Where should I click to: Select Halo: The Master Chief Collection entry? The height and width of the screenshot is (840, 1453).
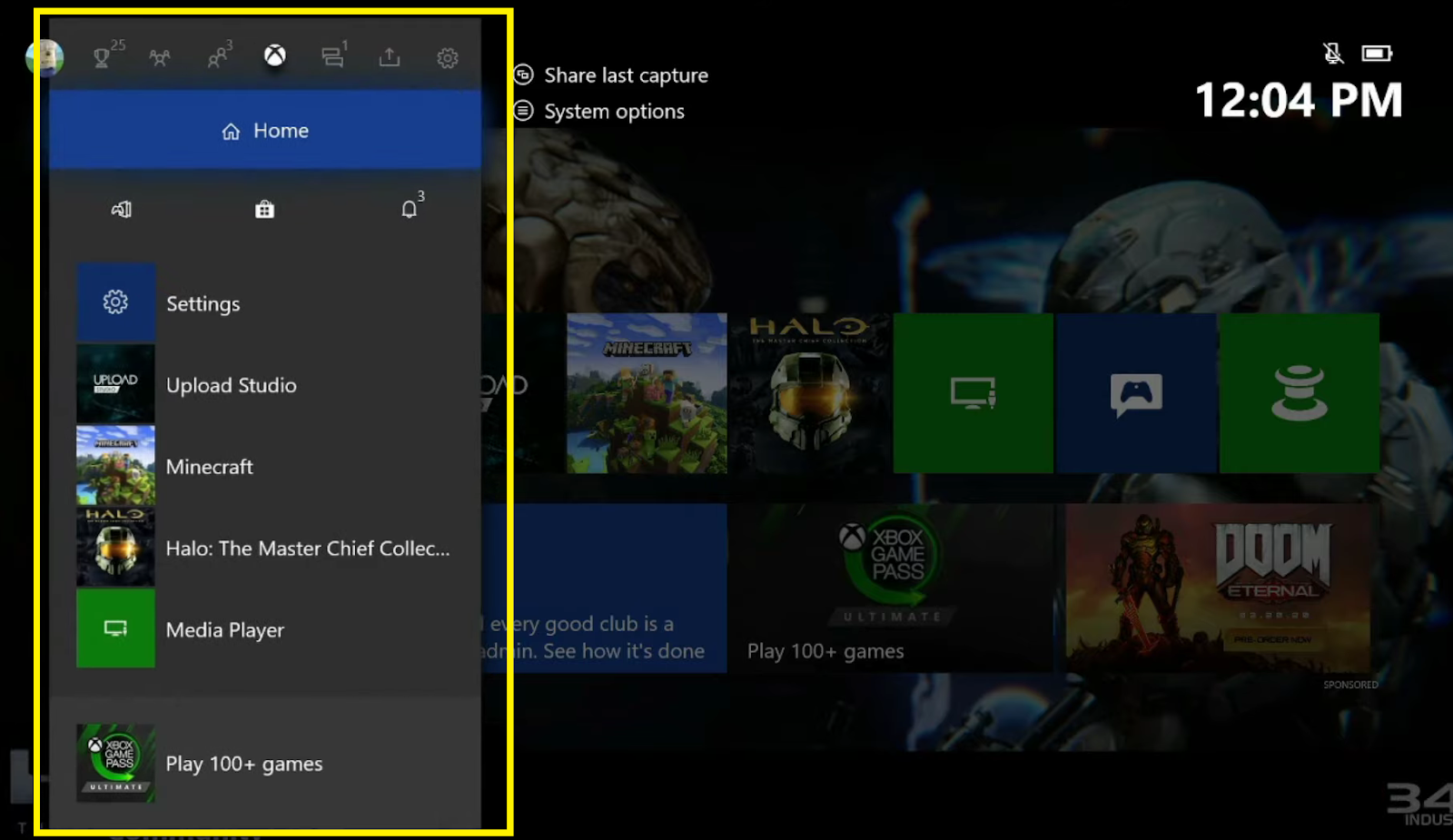(x=308, y=548)
